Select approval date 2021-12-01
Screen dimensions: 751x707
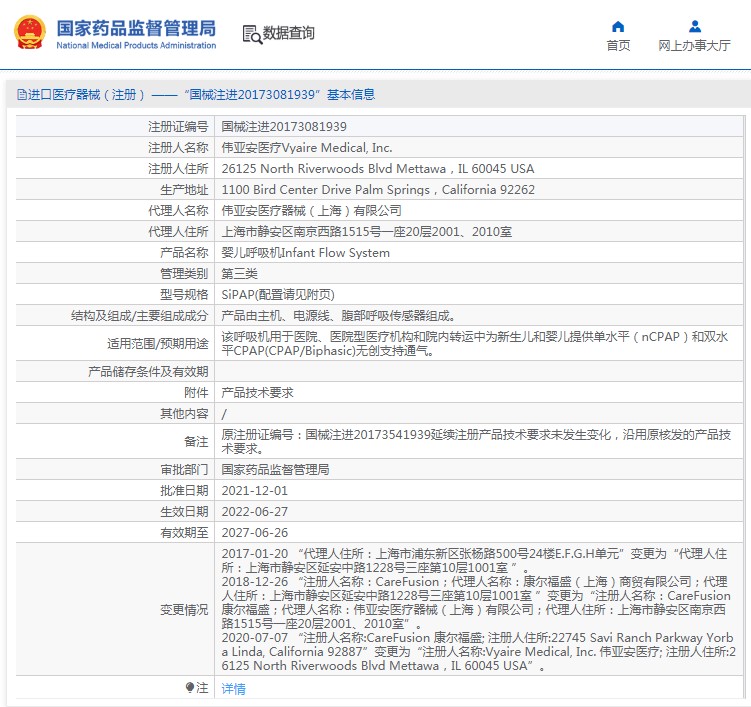(254, 490)
